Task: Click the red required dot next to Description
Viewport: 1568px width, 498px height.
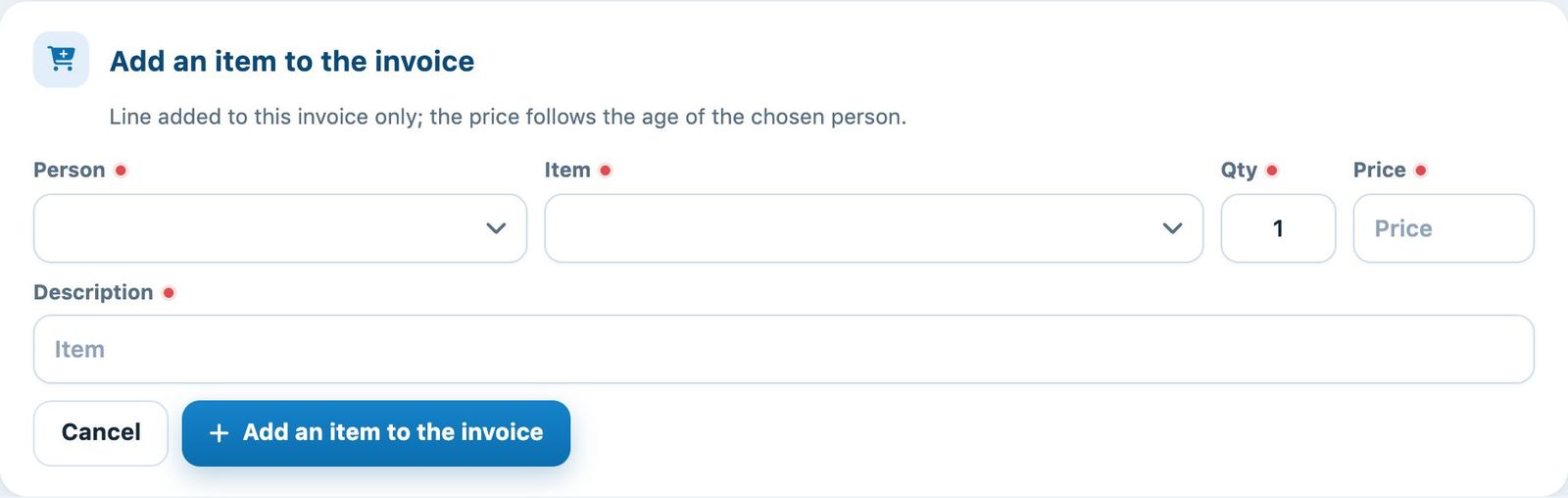Action: pyautogui.click(x=169, y=293)
